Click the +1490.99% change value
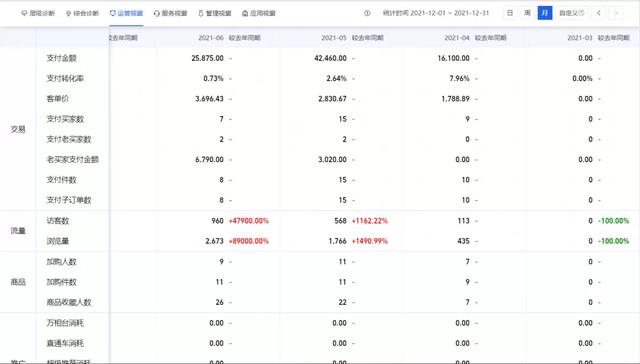 (x=370, y=241)
